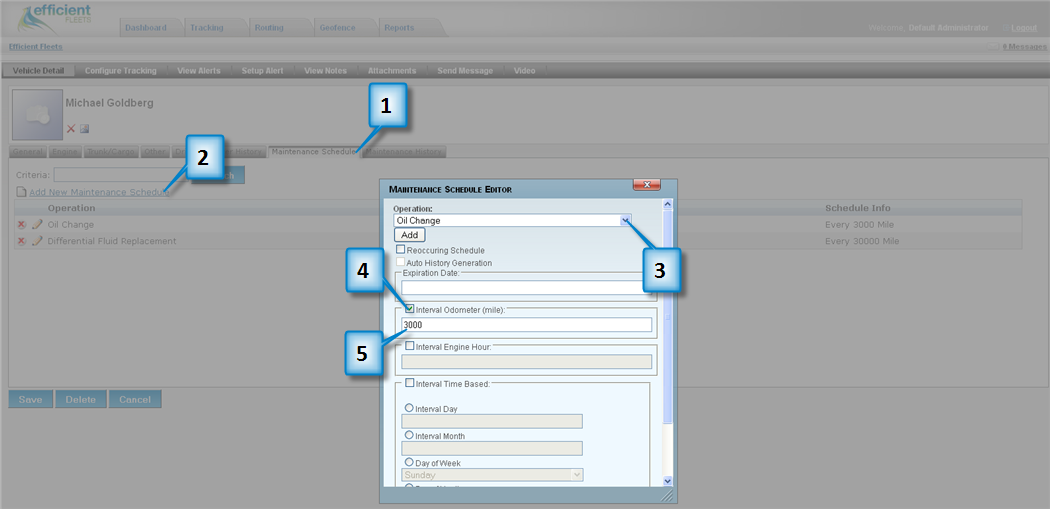Open Send Message
Image resolution: width=1050 pixels, height=509 pixels.
pos(465,70)
